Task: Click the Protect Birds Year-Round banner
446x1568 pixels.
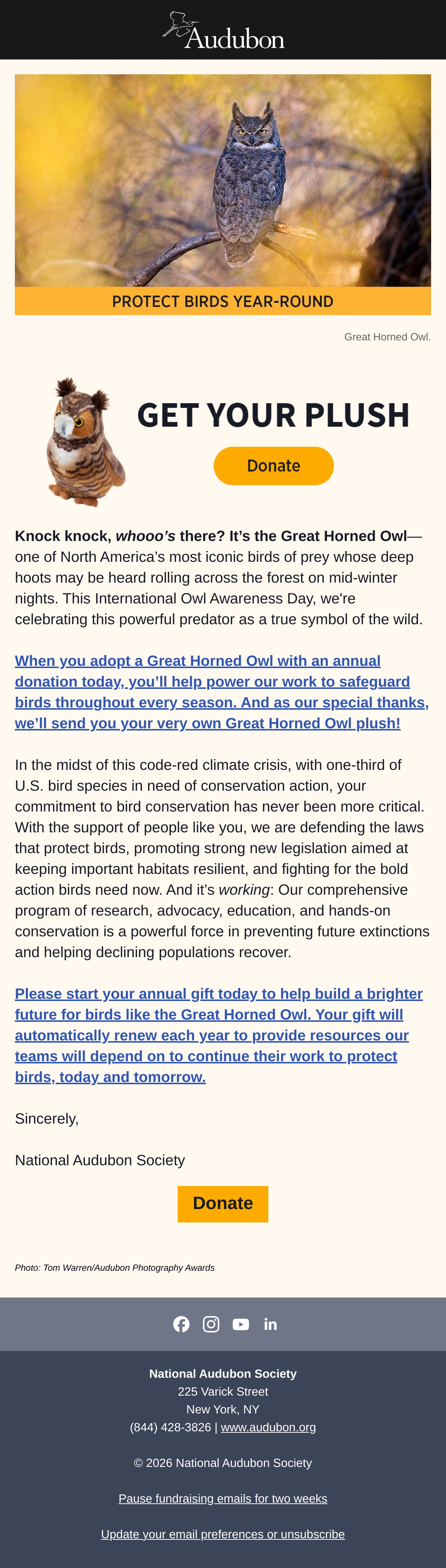Action: point(223,301)
